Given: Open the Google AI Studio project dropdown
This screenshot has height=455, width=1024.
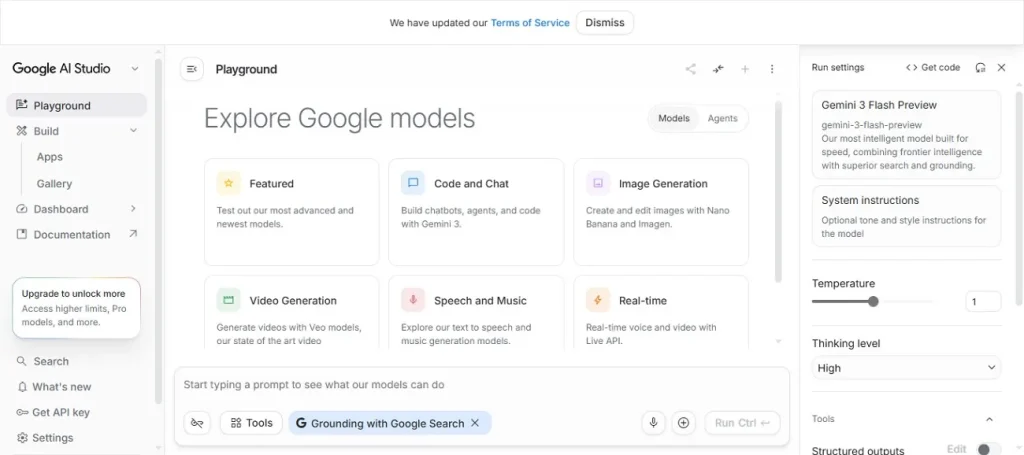Looking at the screenshot, I should click(135, 69).
